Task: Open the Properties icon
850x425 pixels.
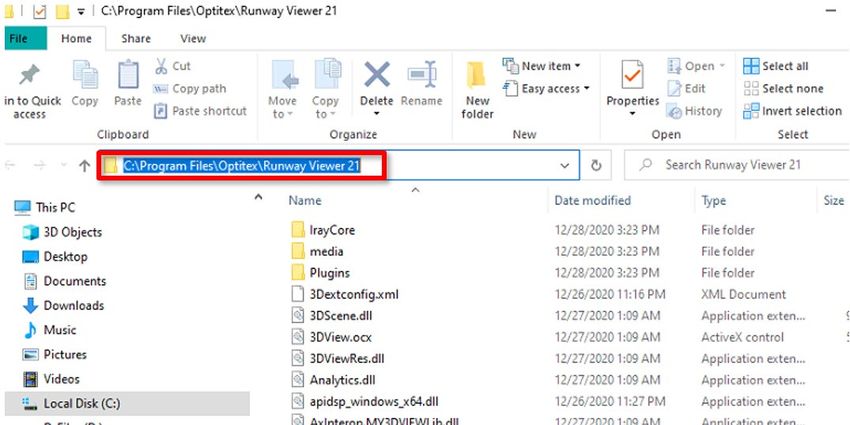Action: (632, 76)
